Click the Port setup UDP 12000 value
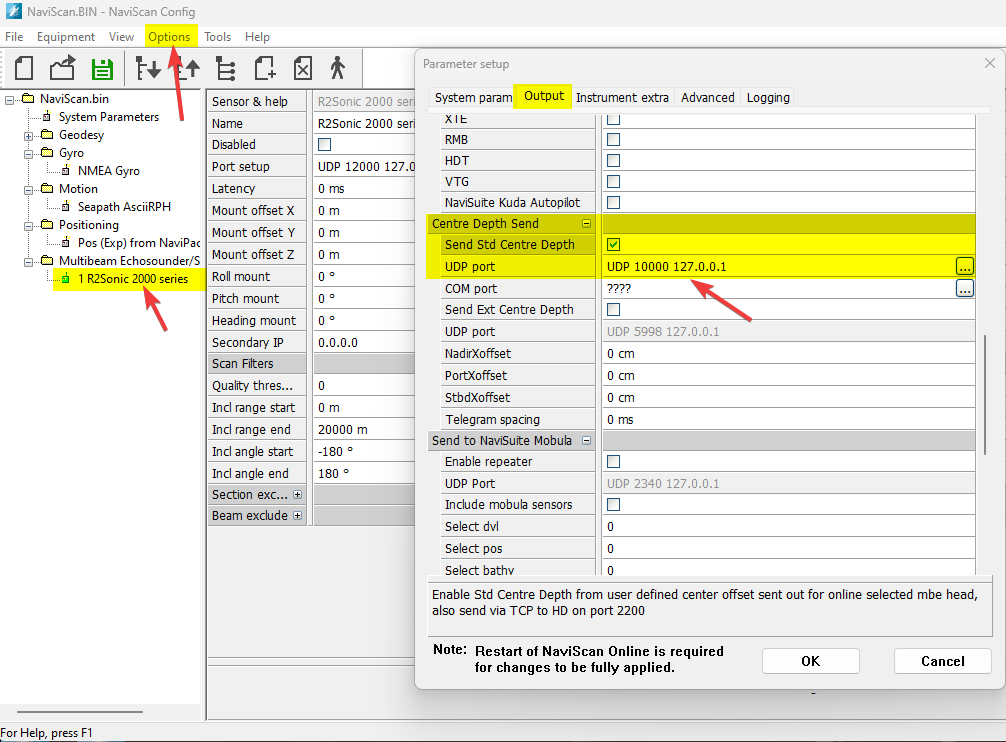1006x742 pixels. point(364,166)
